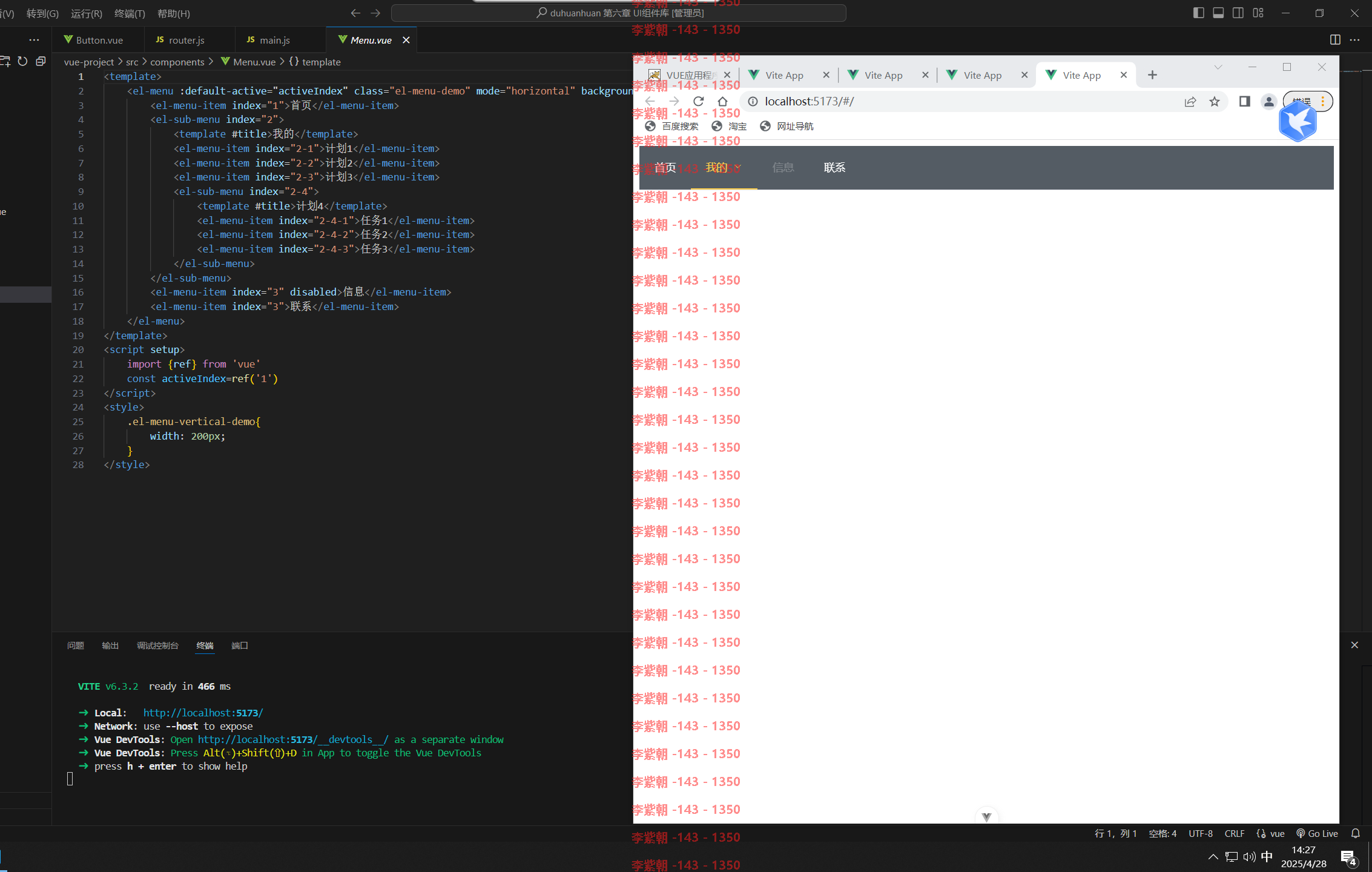Open the 端口 panel tab
The width and height of the screenshot is (1372, 872).
pyautogui.click(x=240, y=646)
